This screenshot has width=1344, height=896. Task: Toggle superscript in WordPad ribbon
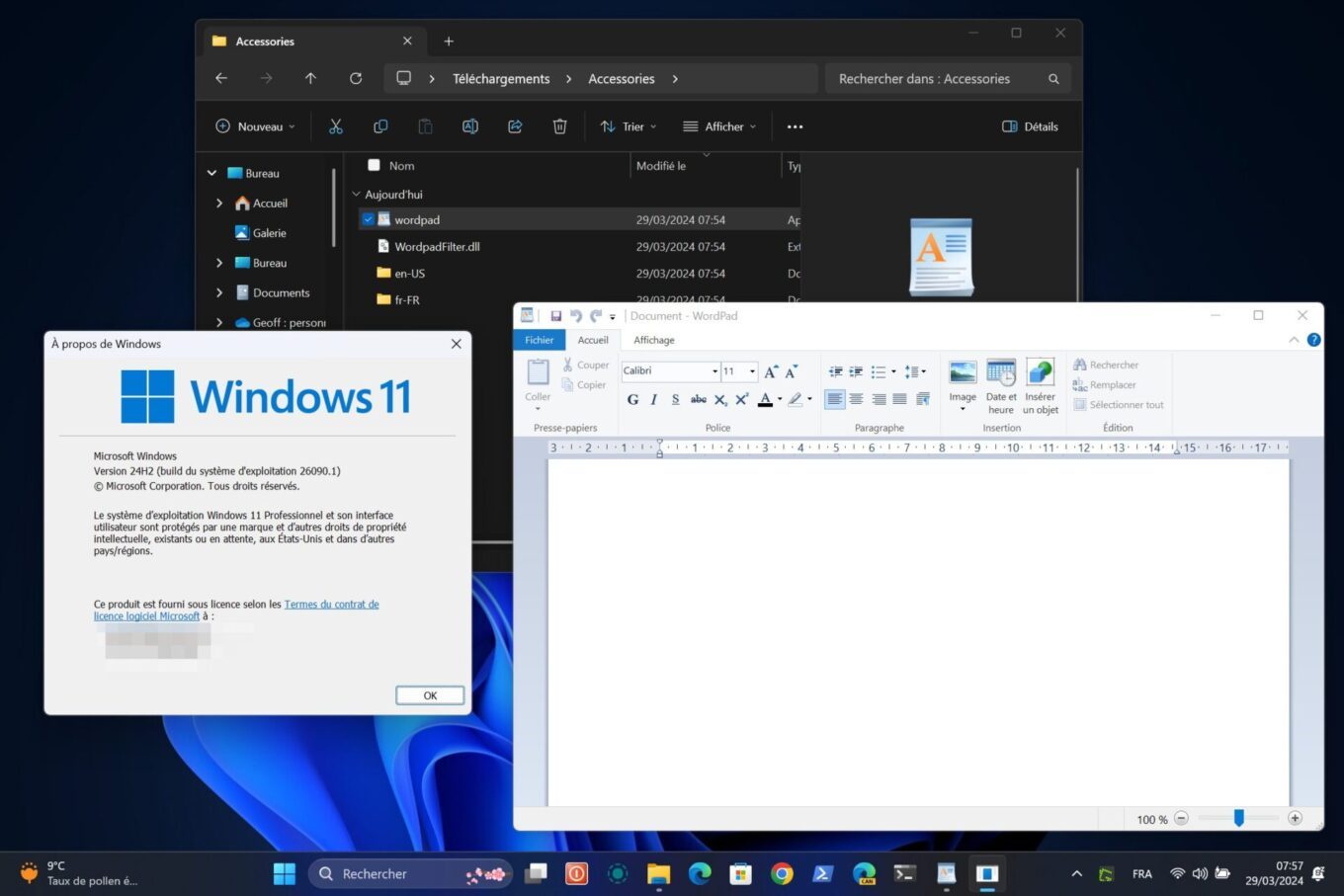point(741,399)
